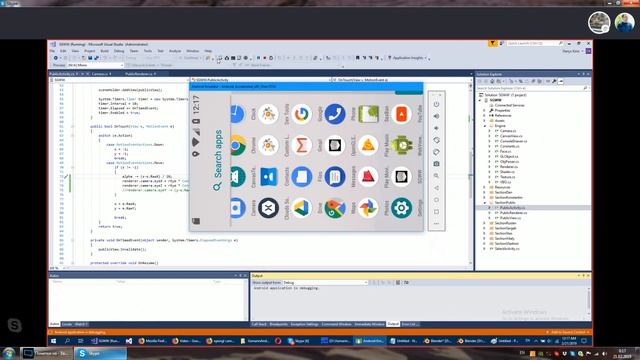The width and height of the screenshot is (640, 360).
Task: Click the red Stop Debugging toolbar button
Action: pyautogui.click(x=264, y=58)
